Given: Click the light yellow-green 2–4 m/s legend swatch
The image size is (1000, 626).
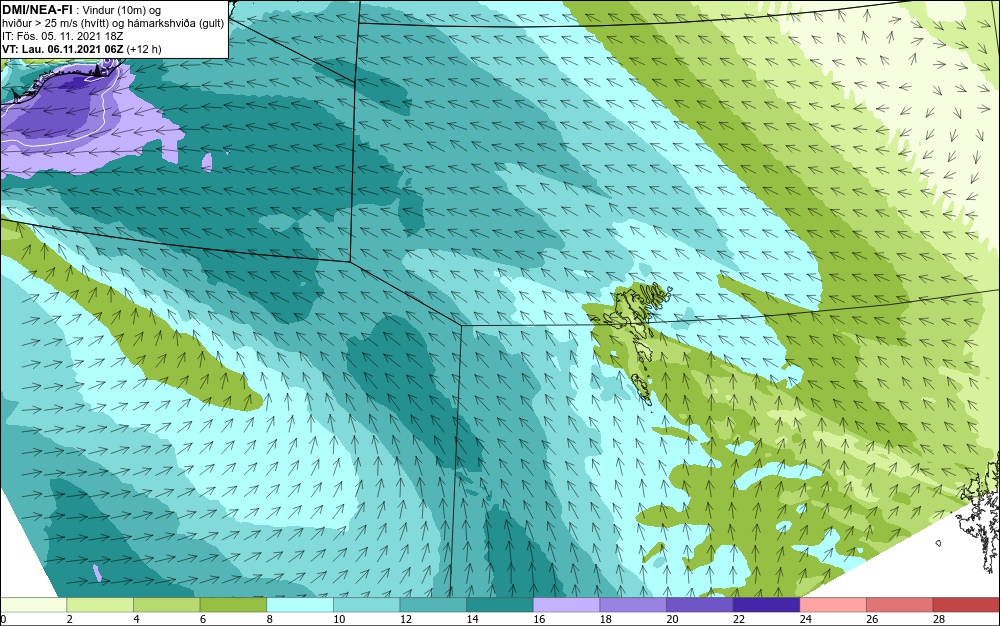Looking at the screenshot, I should click(100, 605).
